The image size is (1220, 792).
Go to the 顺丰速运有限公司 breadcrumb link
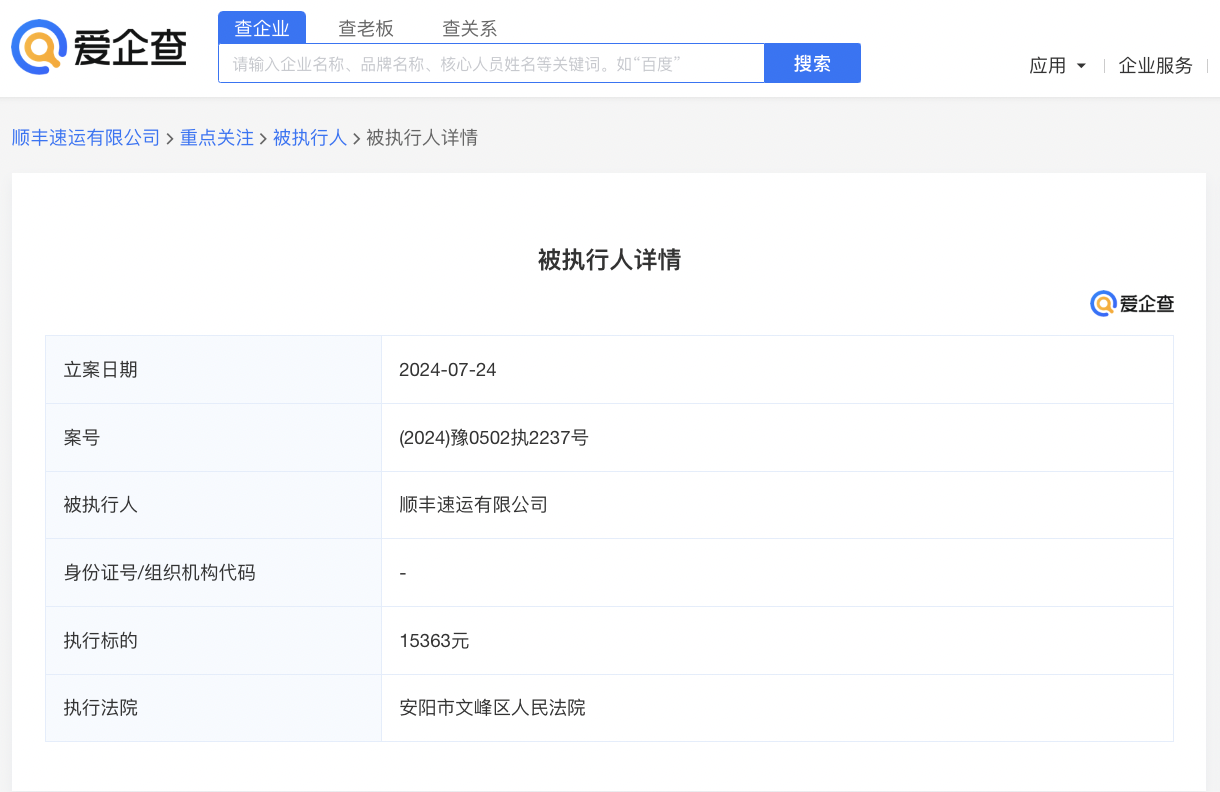point(86,138)
